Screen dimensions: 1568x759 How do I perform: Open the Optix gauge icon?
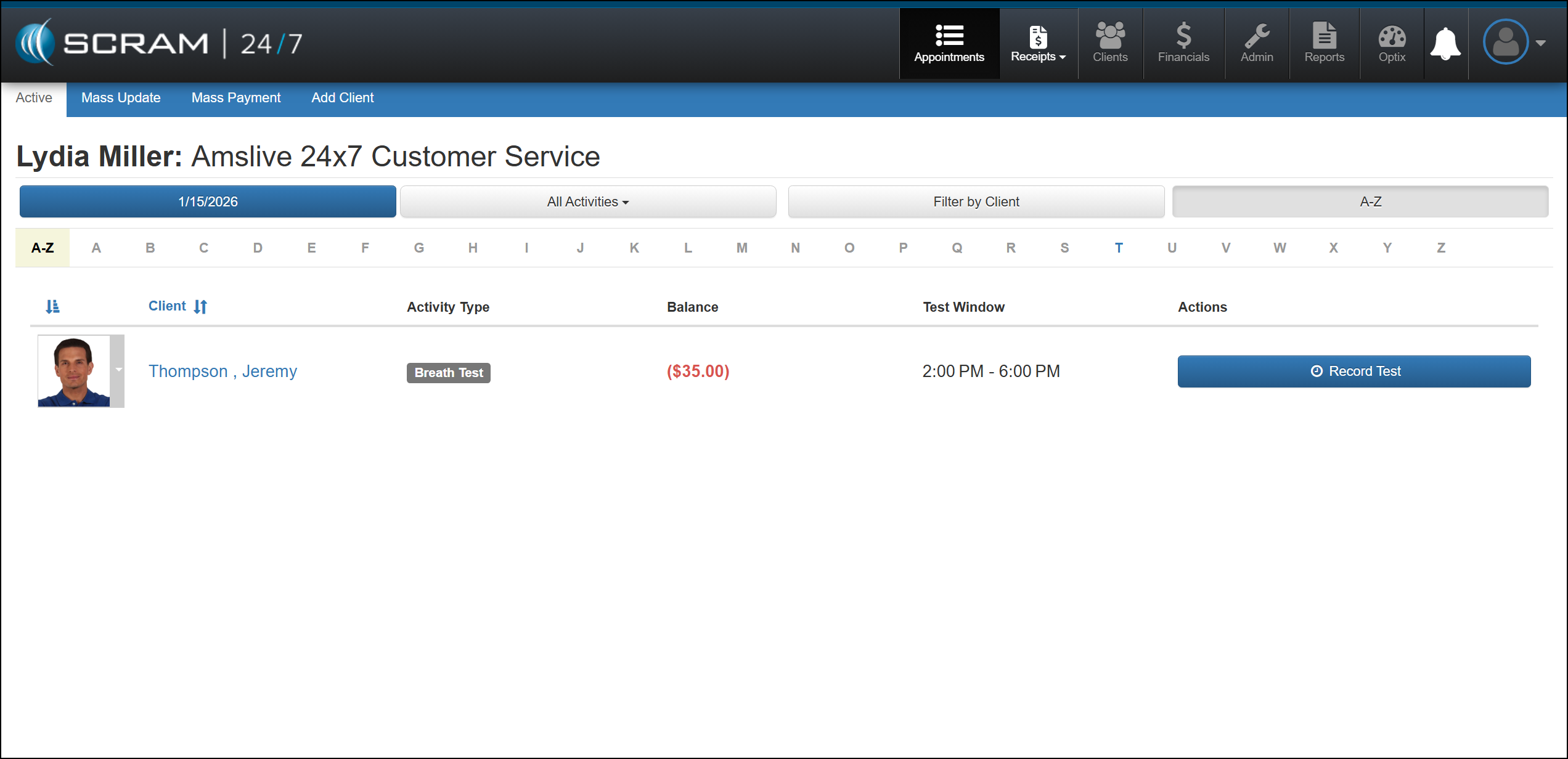[x=1391, y=37]
